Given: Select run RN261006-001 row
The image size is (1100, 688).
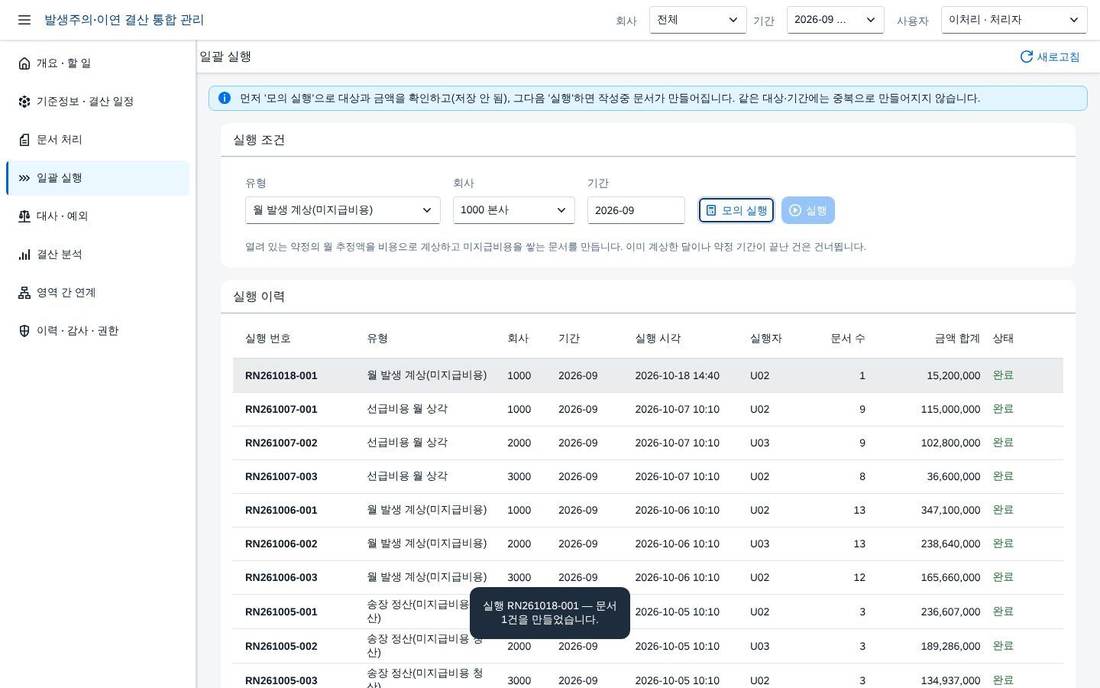Looking at the screenshot, I should coord(648,511).
